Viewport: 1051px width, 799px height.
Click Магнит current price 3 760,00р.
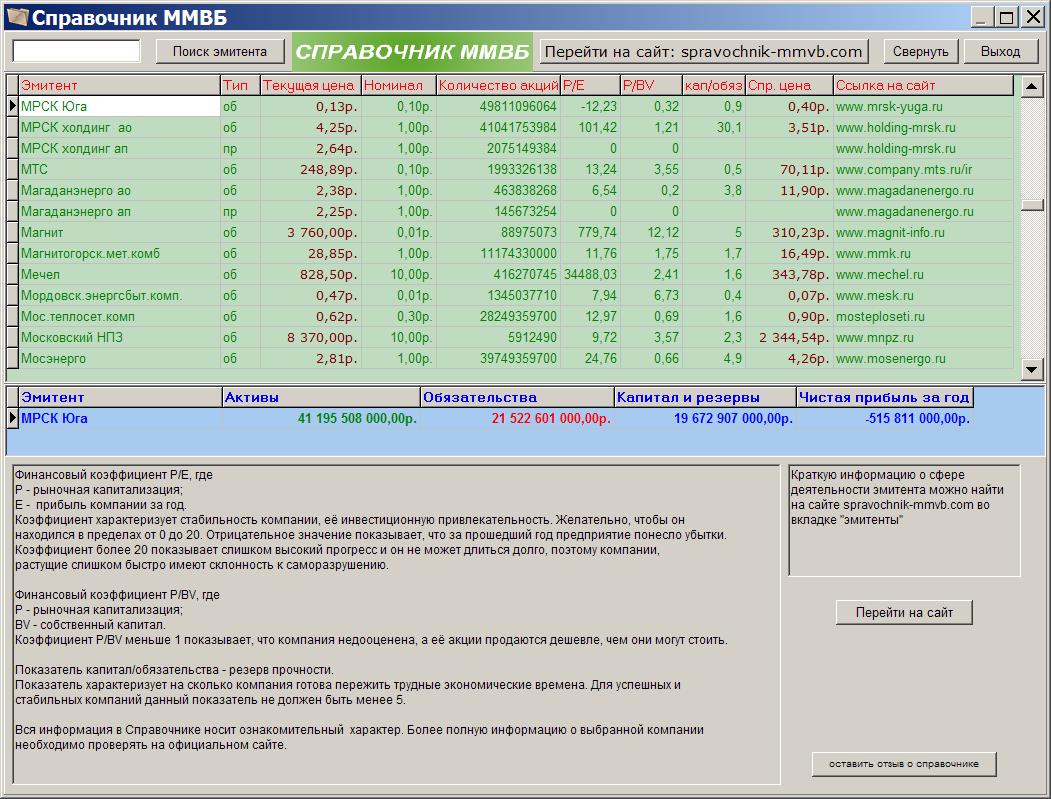310,233
